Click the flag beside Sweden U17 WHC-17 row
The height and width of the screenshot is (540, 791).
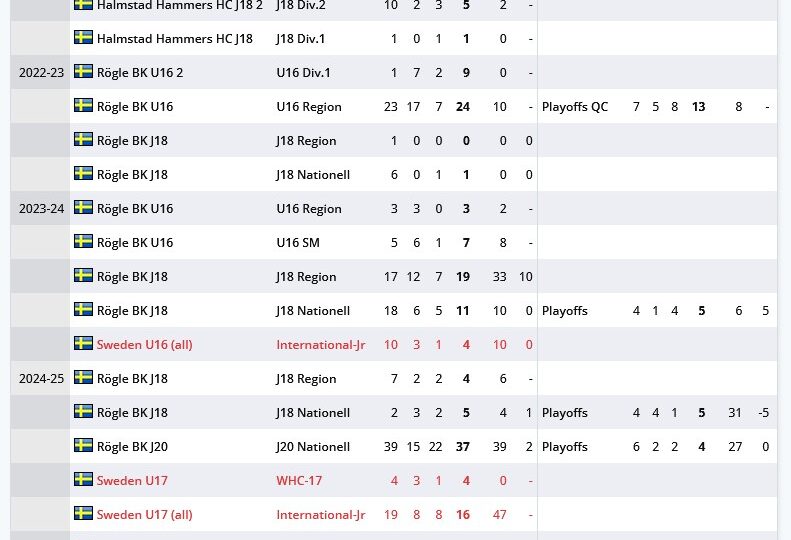[x=83, y=479]
